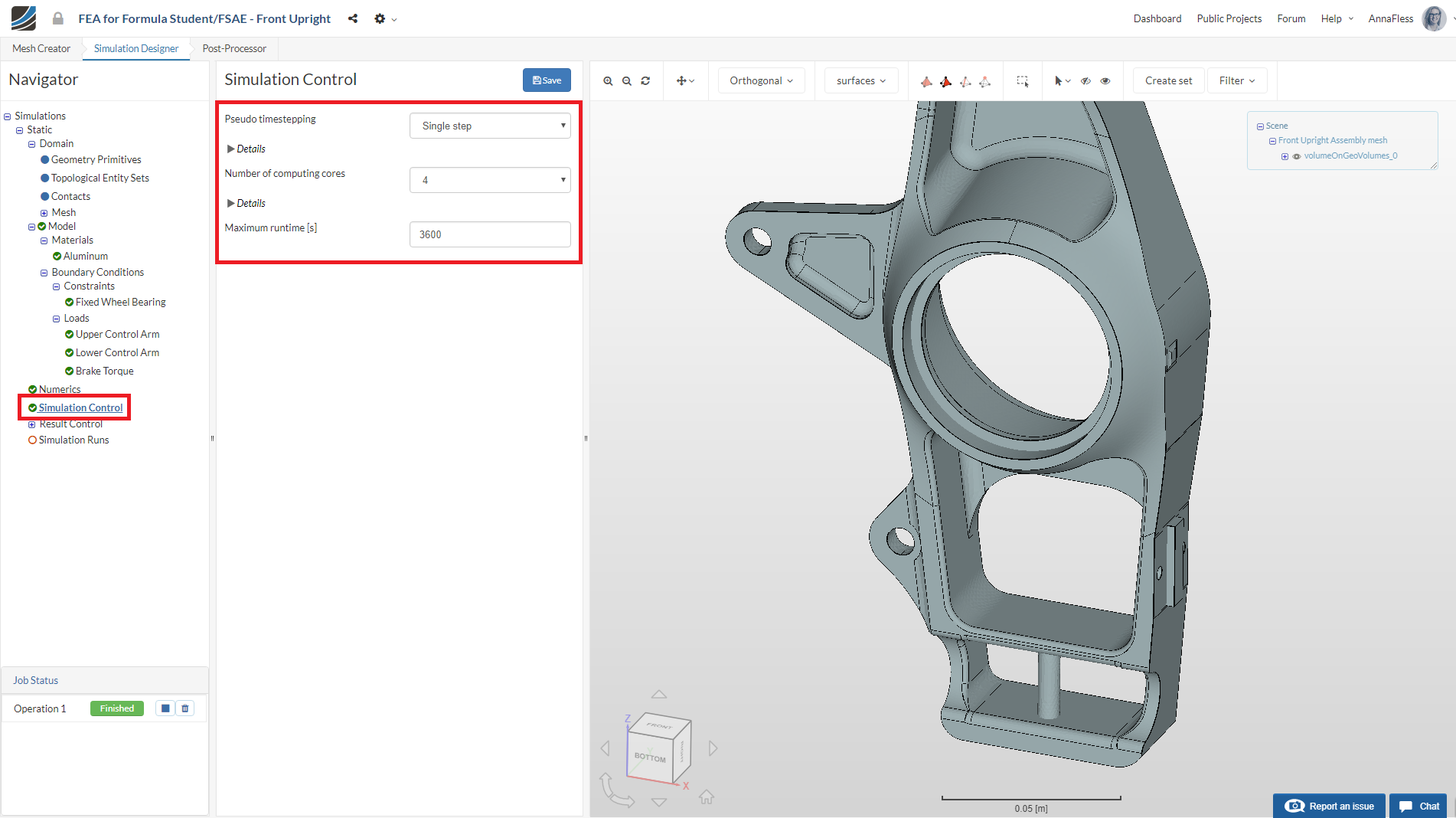The image size is (1456, 818).
Task: Click the open eye show-all icon
Action: pos(1105,81)
